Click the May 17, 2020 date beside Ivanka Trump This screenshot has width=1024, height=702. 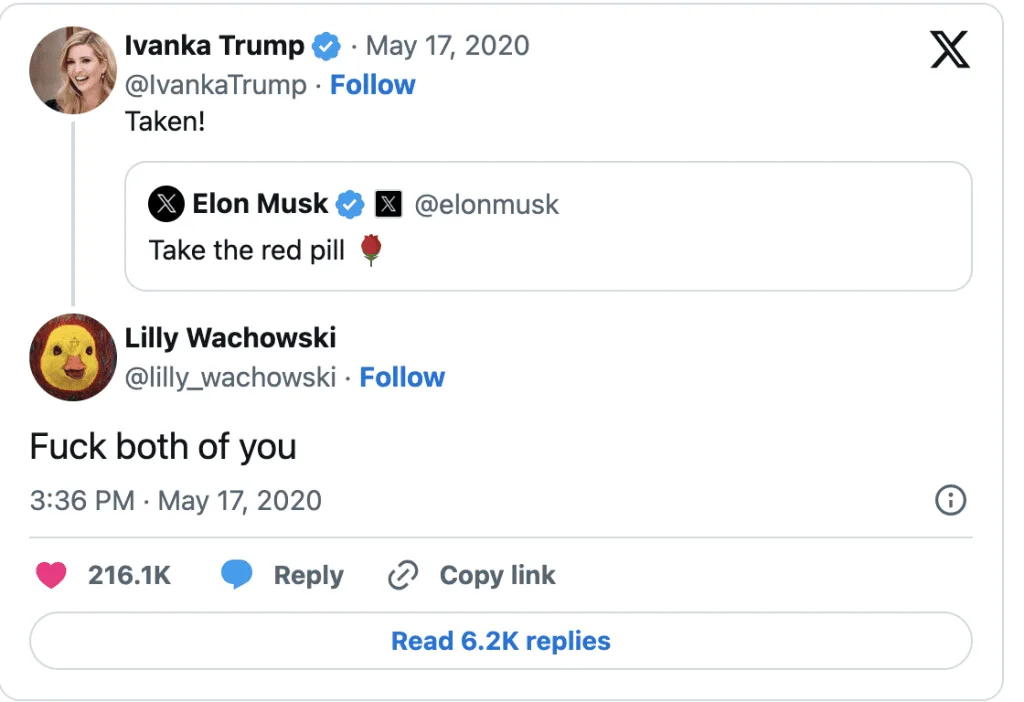[447, 46]
